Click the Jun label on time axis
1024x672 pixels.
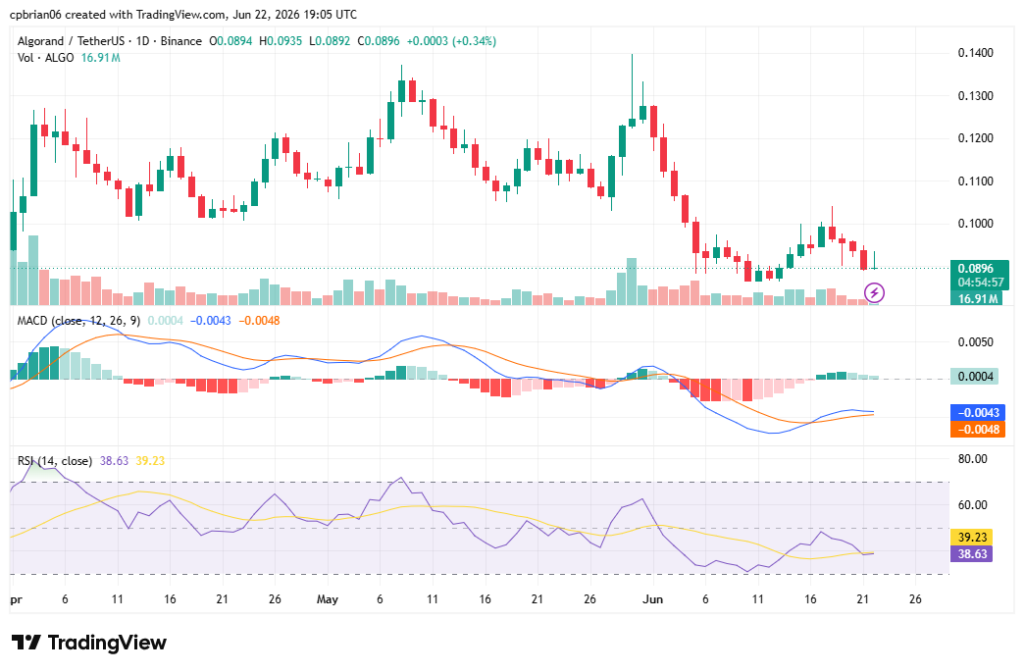pos(652,600)
